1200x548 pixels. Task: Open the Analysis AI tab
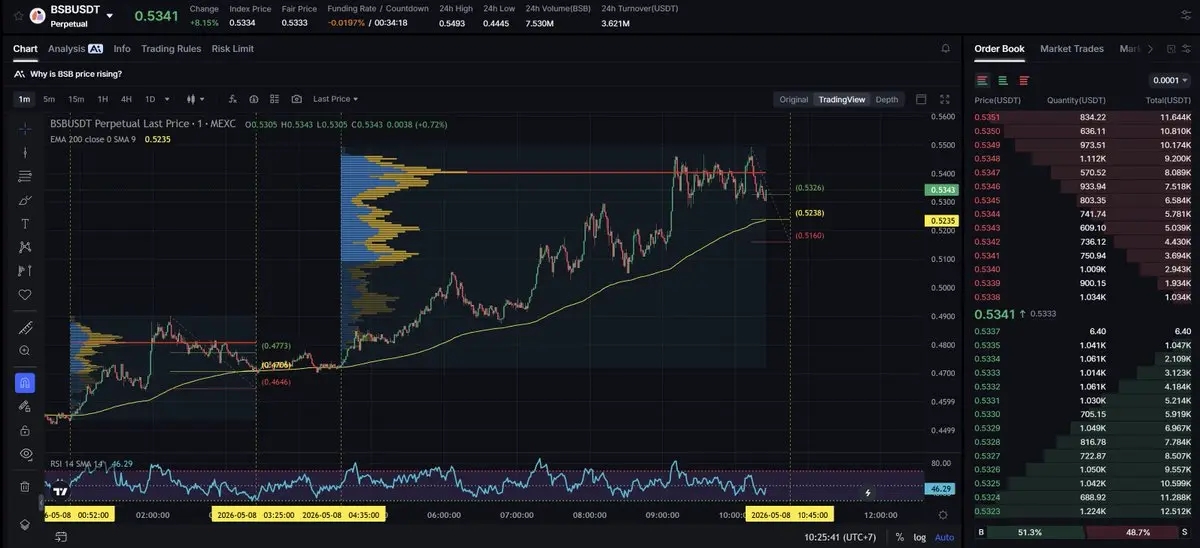(75, 48)
